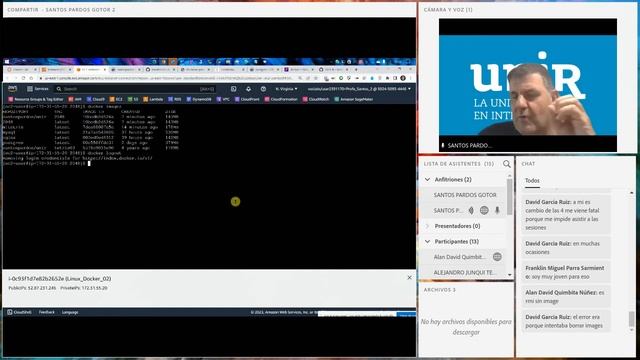The width and height of the screenshot is (640, 360).
Task: Click globe icon beside SANTOS P...
Action: pyautogui.click(x=484, y=210)
